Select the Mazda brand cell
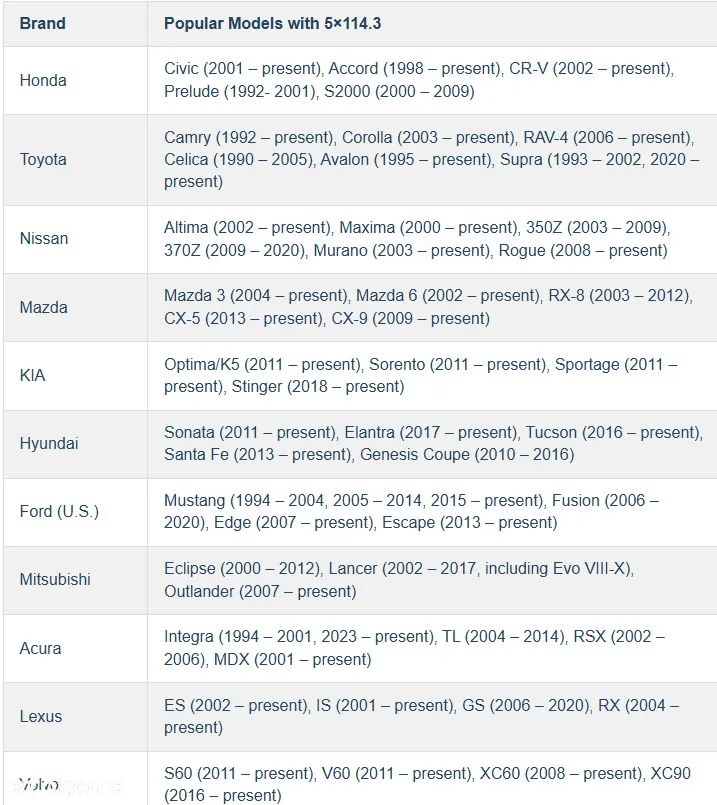The image size is (717, 805). coord(43,307)
